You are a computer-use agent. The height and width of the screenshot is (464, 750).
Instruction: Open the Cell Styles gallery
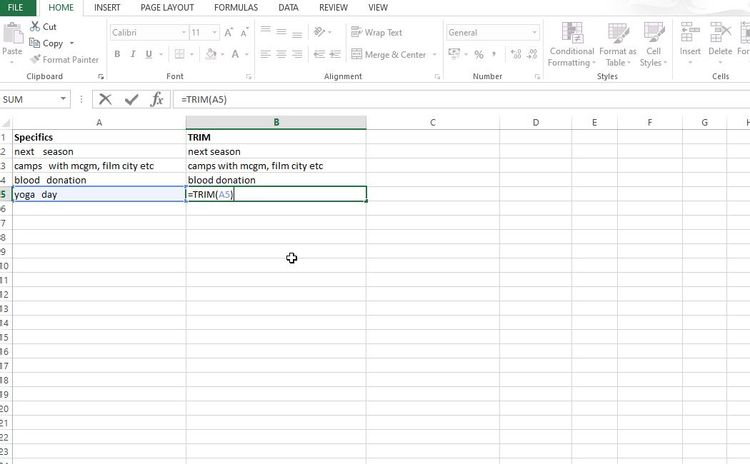point(653,44)
